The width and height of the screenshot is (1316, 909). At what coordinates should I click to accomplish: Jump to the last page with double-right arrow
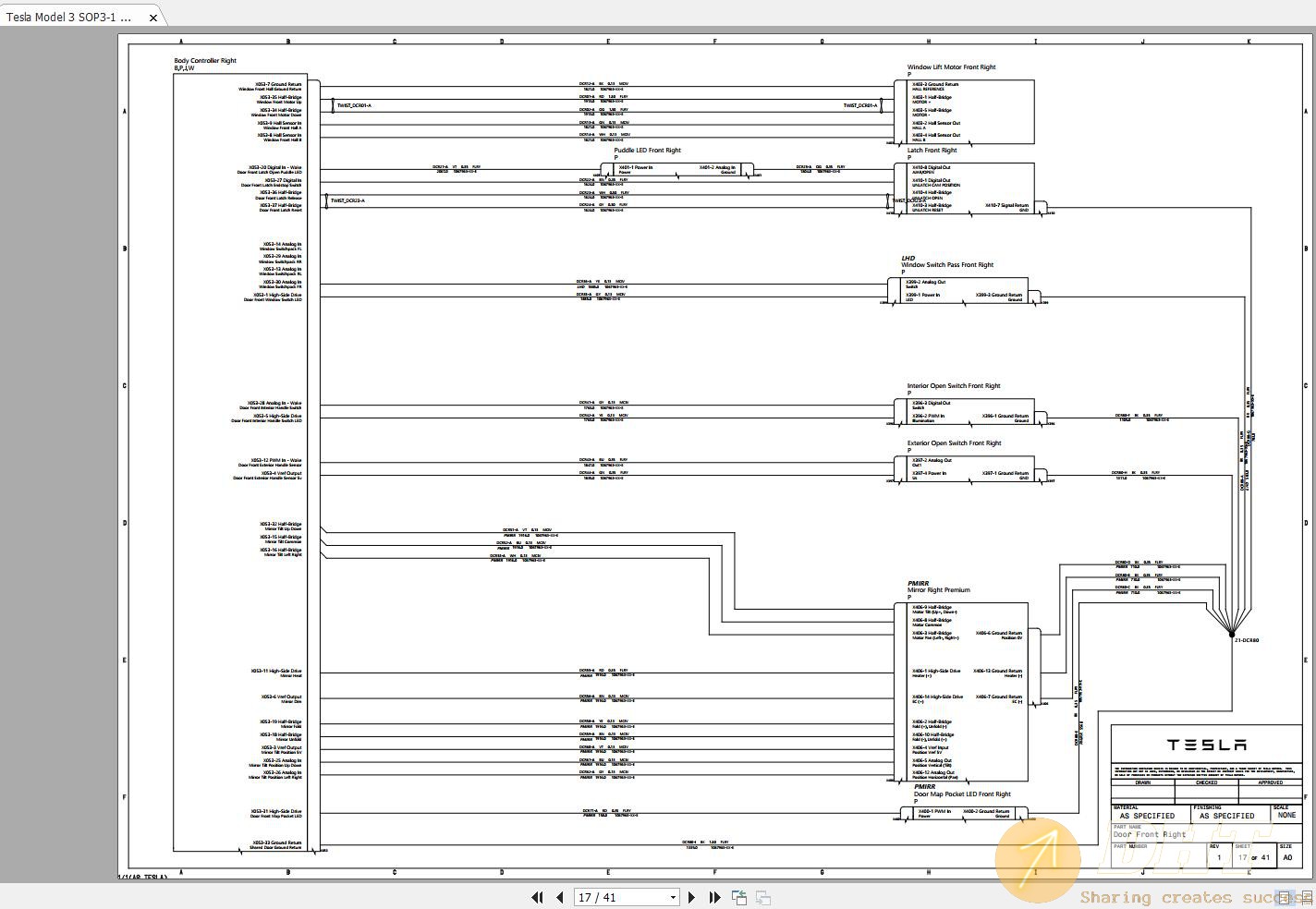tap(714, 897)
